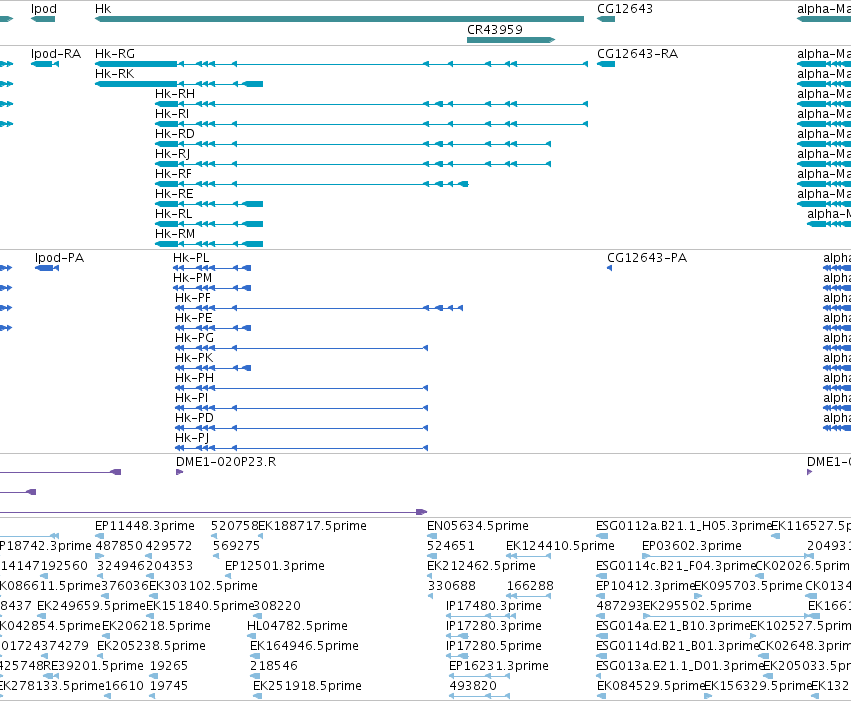
Task: Select the Hk-RK transcript label
Action: [x=115, y=74]
